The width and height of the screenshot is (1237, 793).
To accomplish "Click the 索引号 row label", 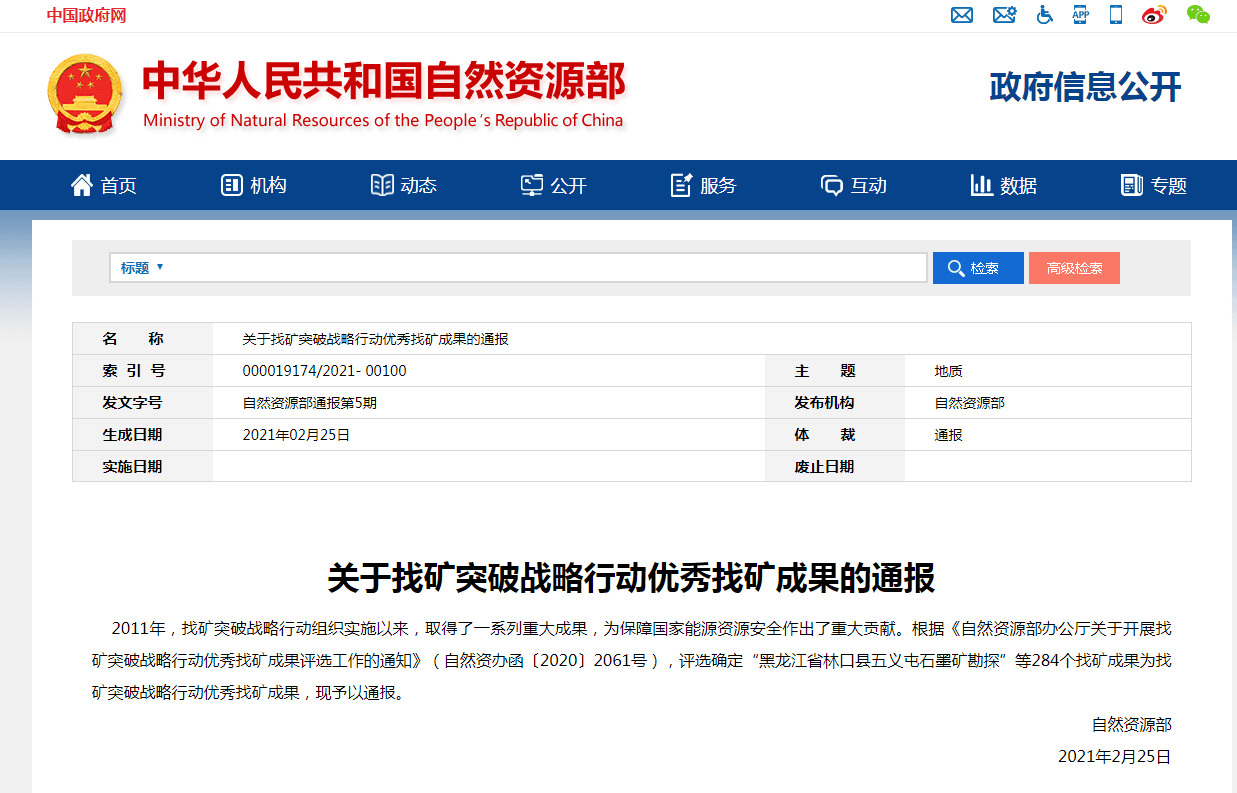I will [133, 371].
